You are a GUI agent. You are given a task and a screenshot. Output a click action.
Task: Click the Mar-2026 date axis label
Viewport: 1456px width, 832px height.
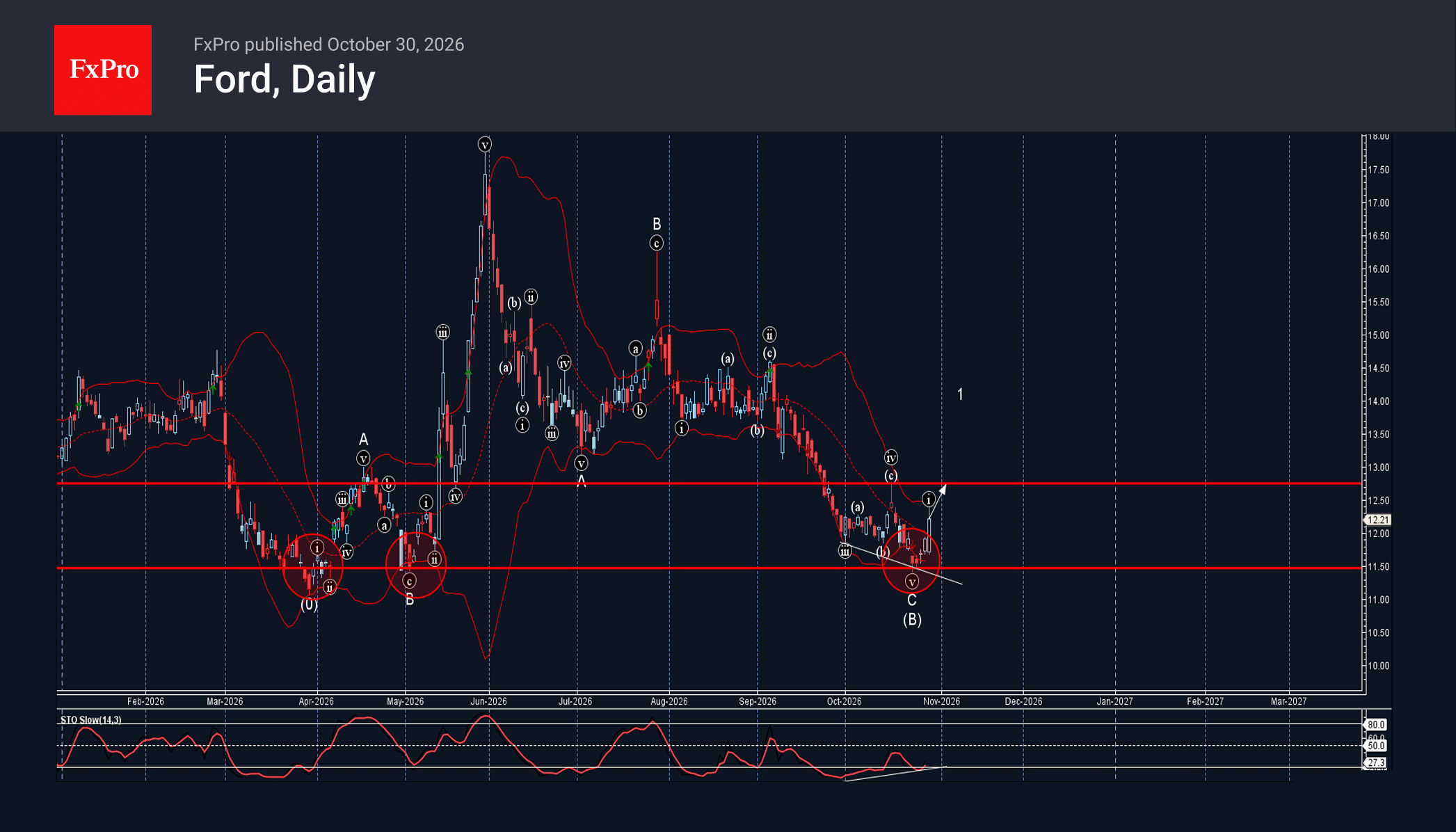pos(225,701)
